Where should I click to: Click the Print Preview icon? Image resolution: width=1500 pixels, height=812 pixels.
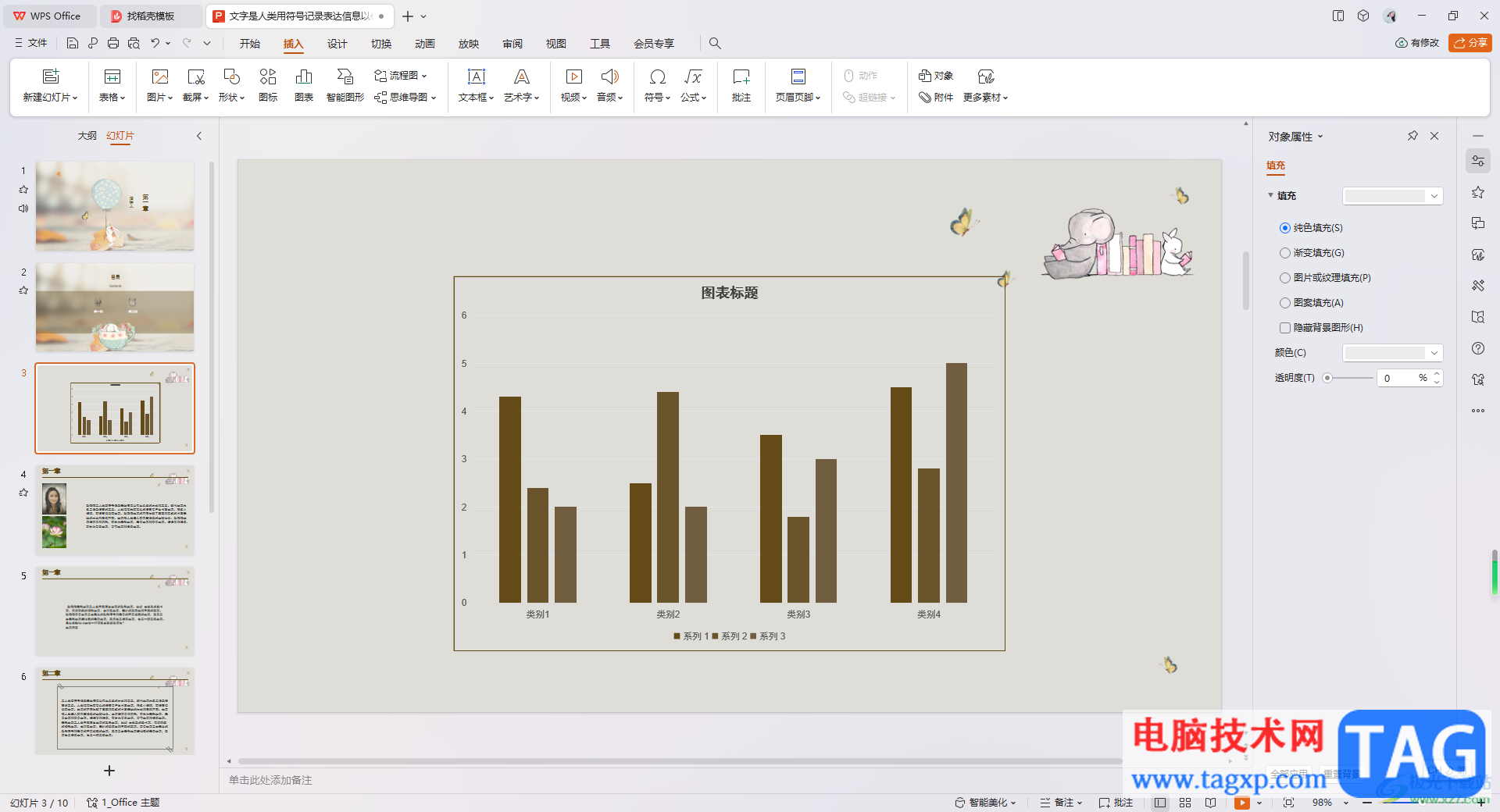tap(134, 43)
